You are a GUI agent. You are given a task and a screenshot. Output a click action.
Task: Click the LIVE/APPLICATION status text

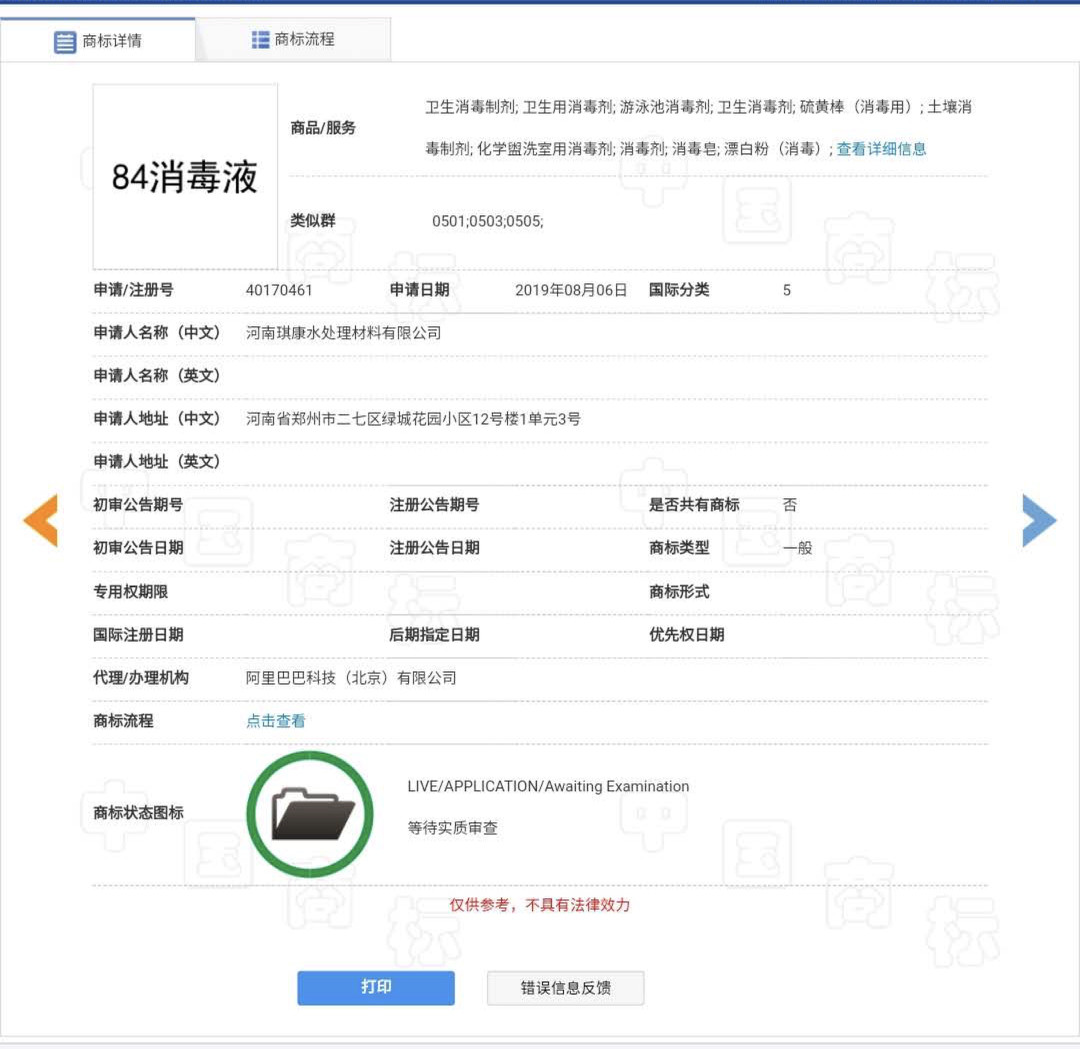(546, 786)
